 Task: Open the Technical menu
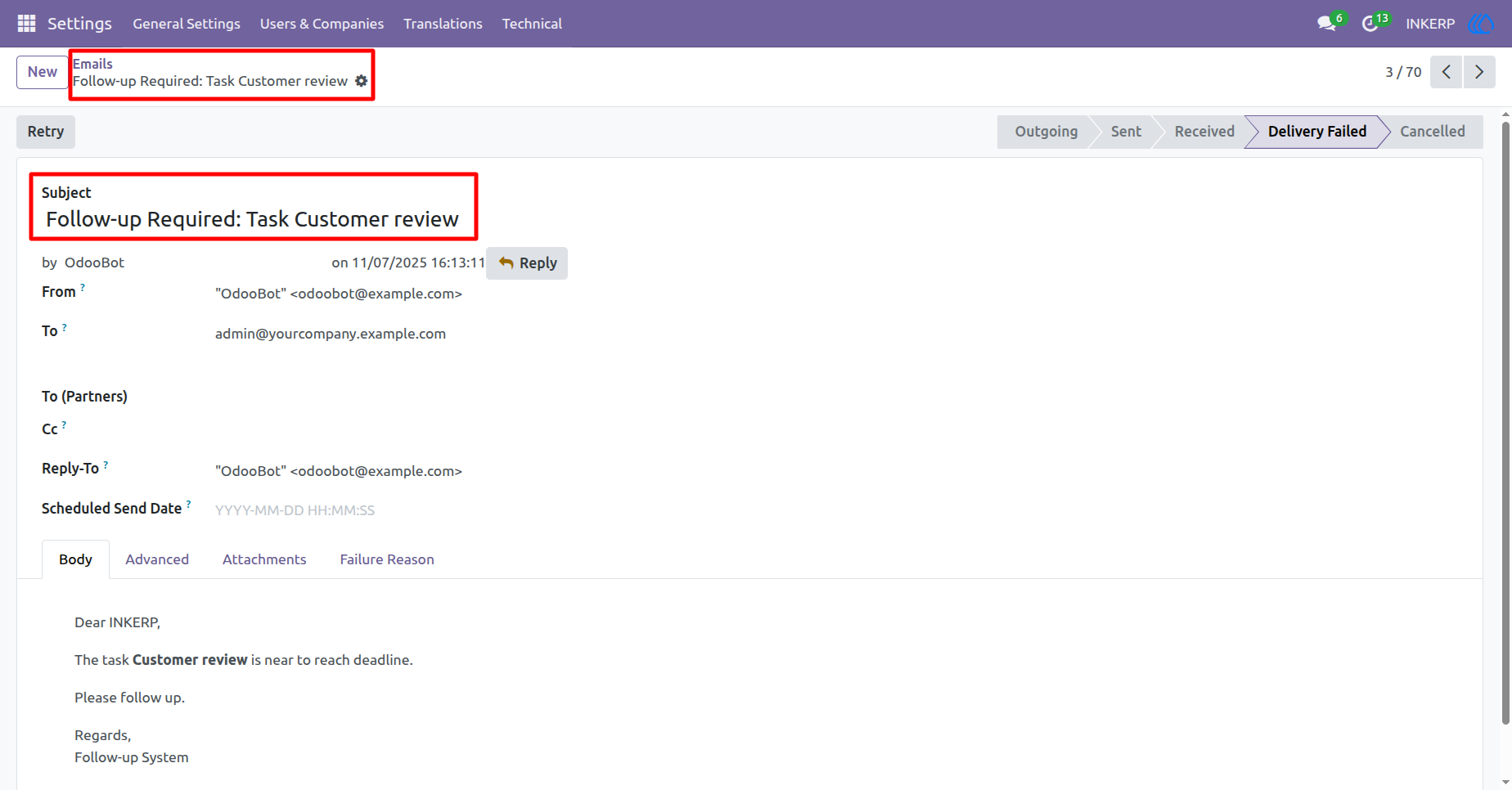[532, 24]
